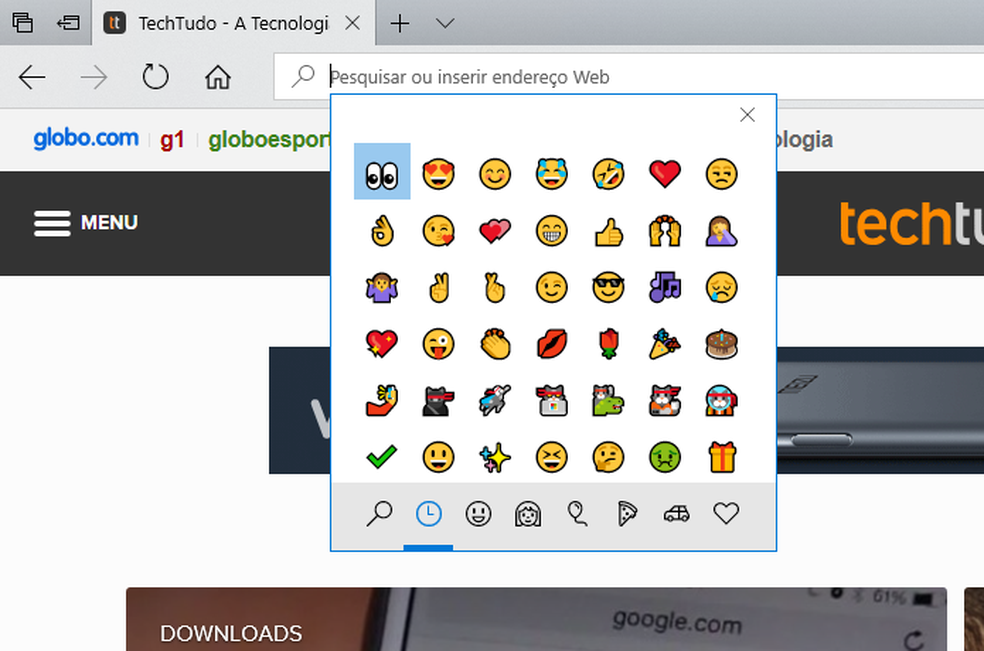This screenshot has height=651, width=984.
Task: Show recently used emojis via clock icon
Action: click(x=429, y=513)
